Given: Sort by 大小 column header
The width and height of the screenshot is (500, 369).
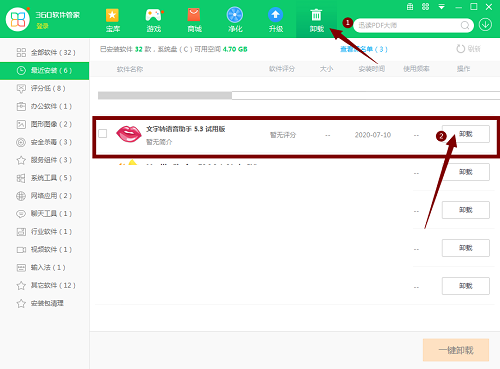Looking at the screenshot, I should click(326, 69).
